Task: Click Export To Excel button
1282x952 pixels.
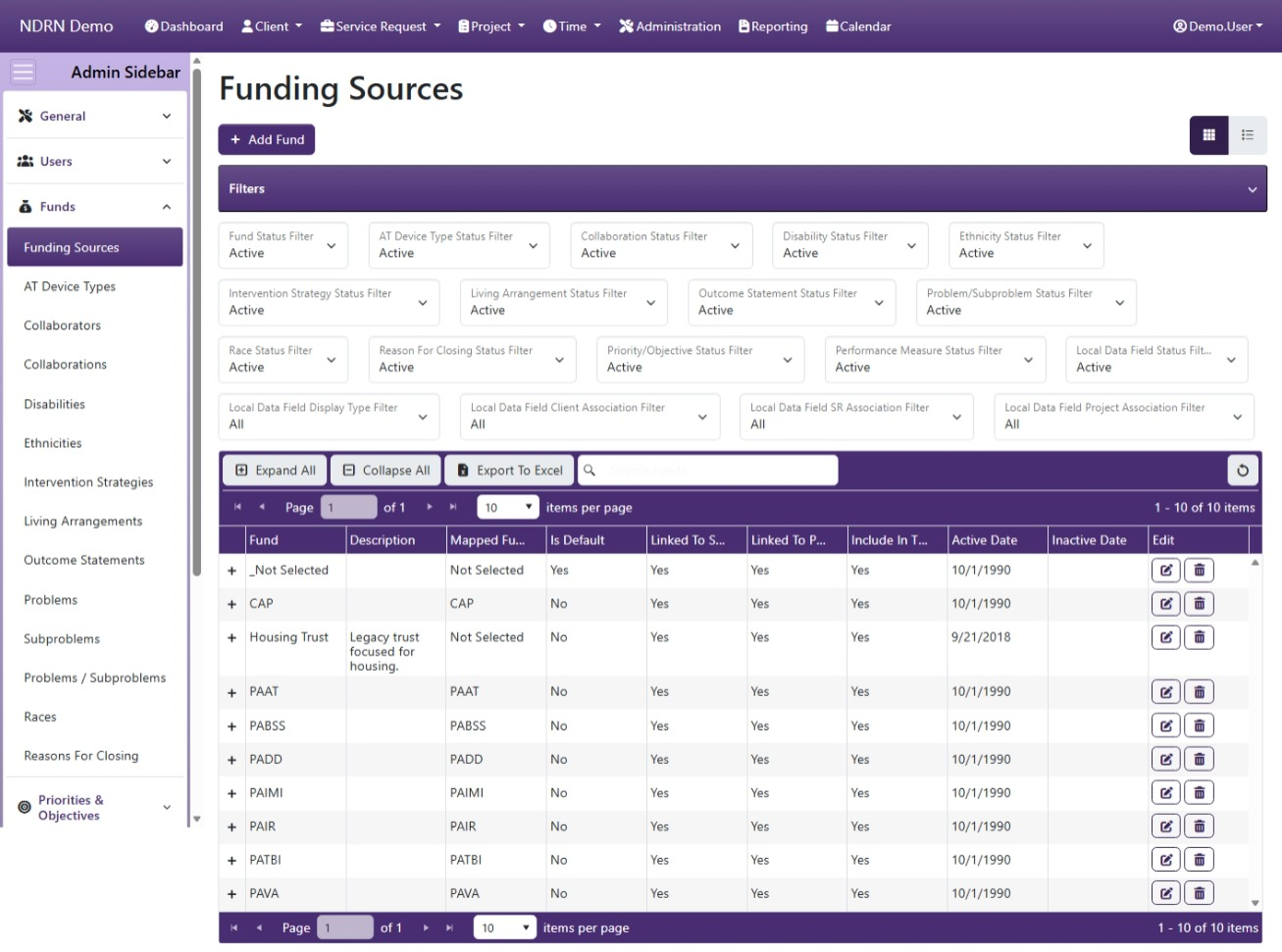Action: point(510,471)
